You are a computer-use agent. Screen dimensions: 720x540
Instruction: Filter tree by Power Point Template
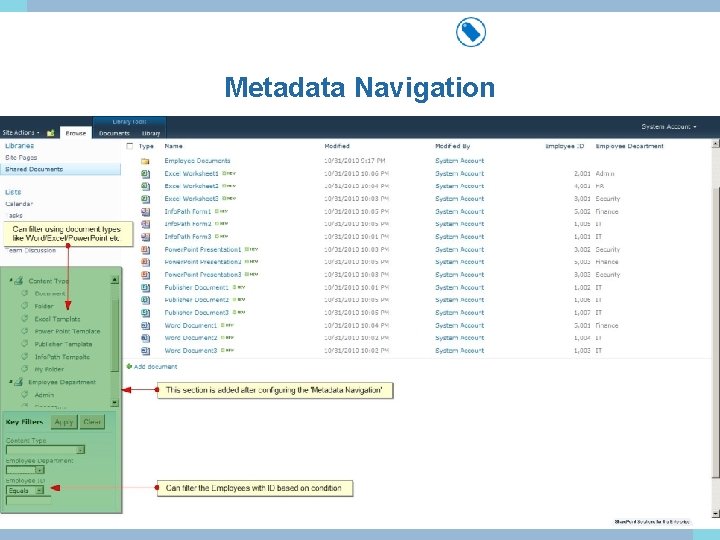(68, 331)
